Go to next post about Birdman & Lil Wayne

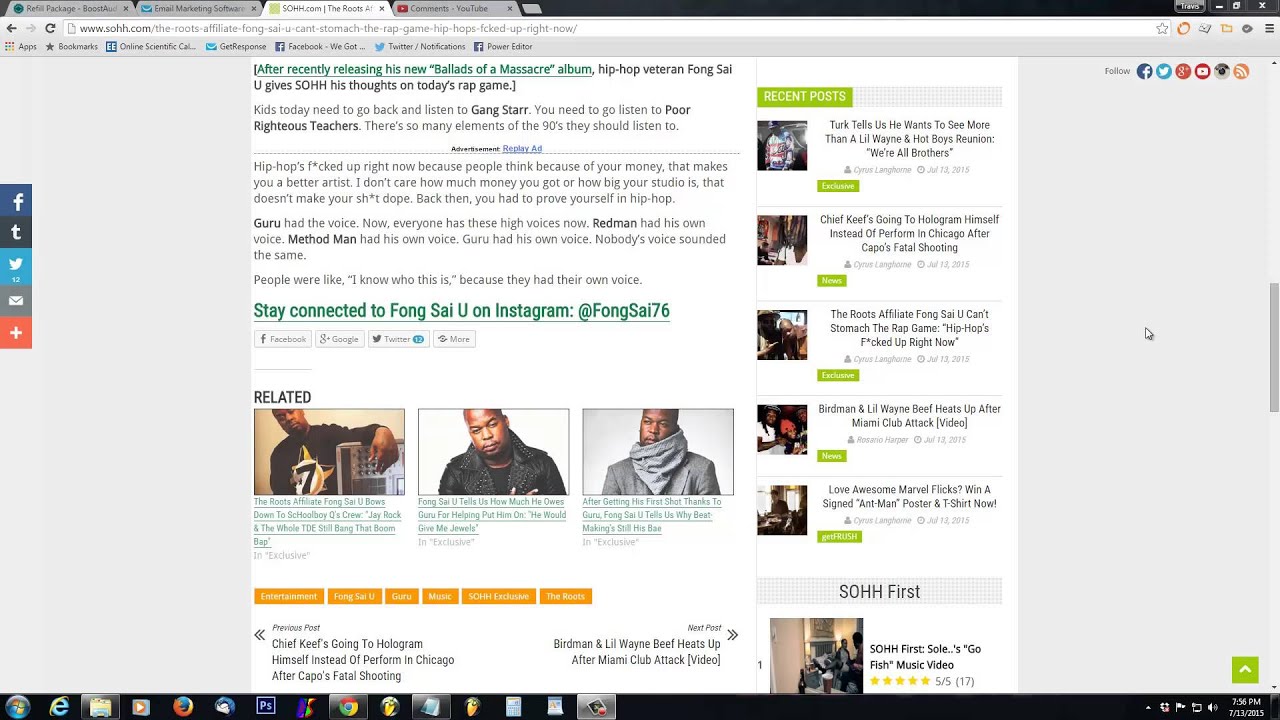(637, 652)
